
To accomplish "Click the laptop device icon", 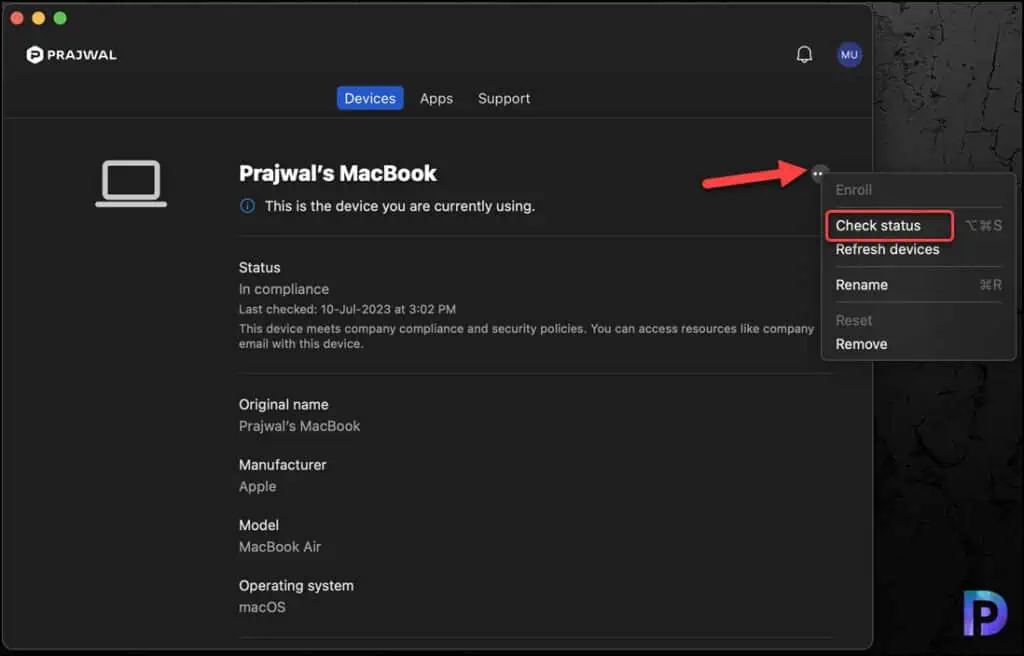I will 131,184.
